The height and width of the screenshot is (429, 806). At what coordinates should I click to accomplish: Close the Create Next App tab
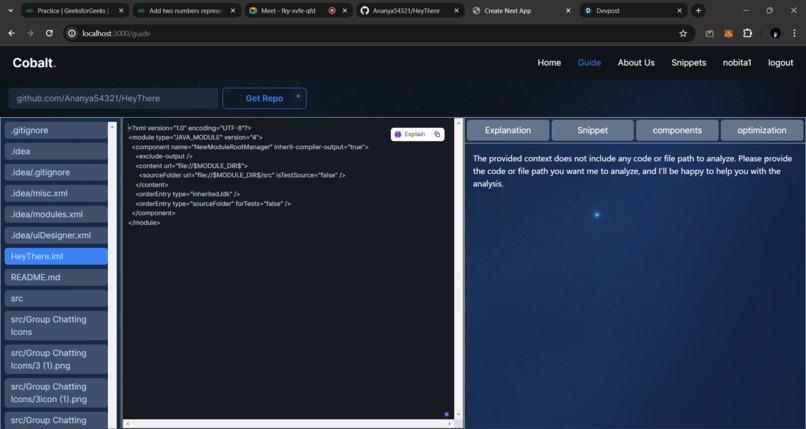pyautogui.click(x=567, y=10)
